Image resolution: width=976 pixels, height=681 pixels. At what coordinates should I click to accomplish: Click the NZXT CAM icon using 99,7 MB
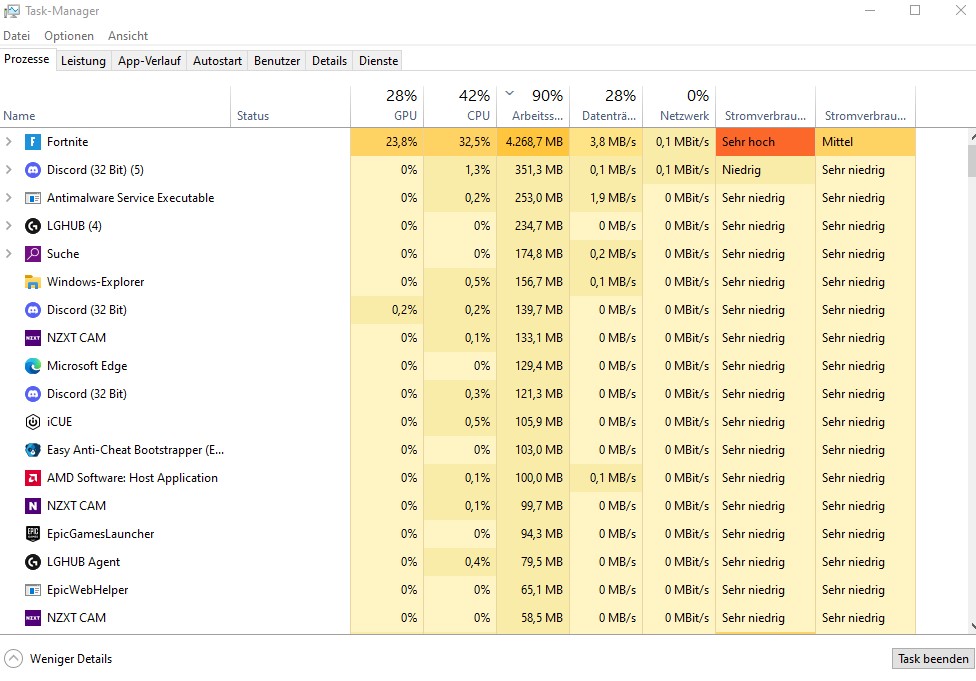point(32,506)
